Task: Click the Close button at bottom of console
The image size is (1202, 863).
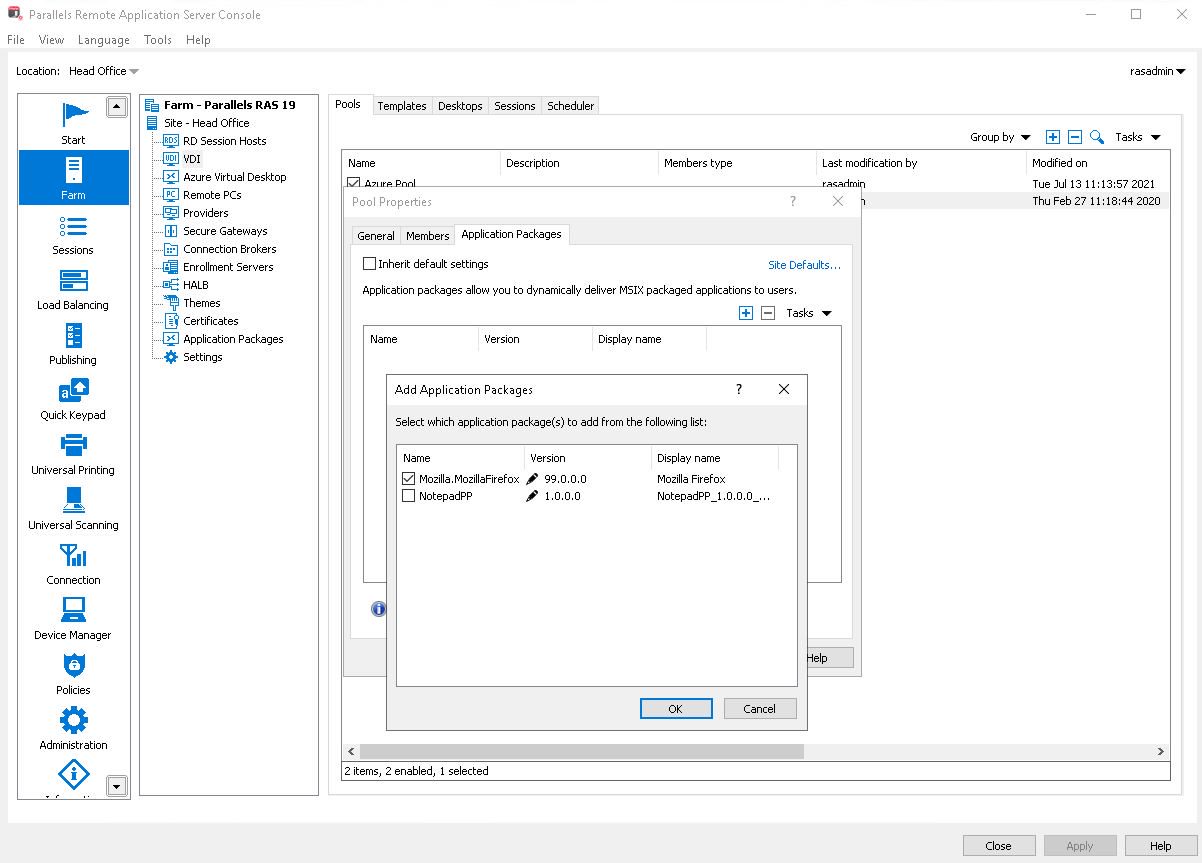Action: coord(998,845)
